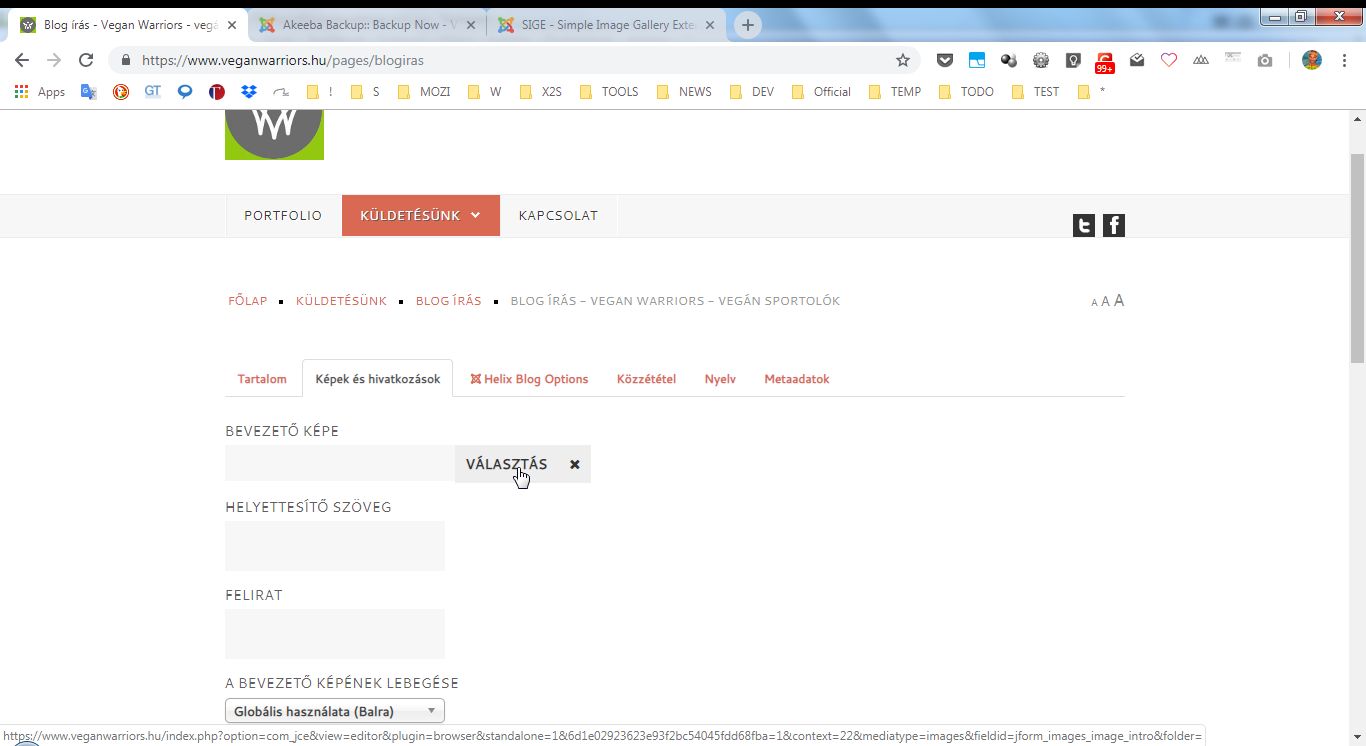Screen dimensions: 1366x746
Task: Open the Facebook social icon
Action: coord(1113,226)
